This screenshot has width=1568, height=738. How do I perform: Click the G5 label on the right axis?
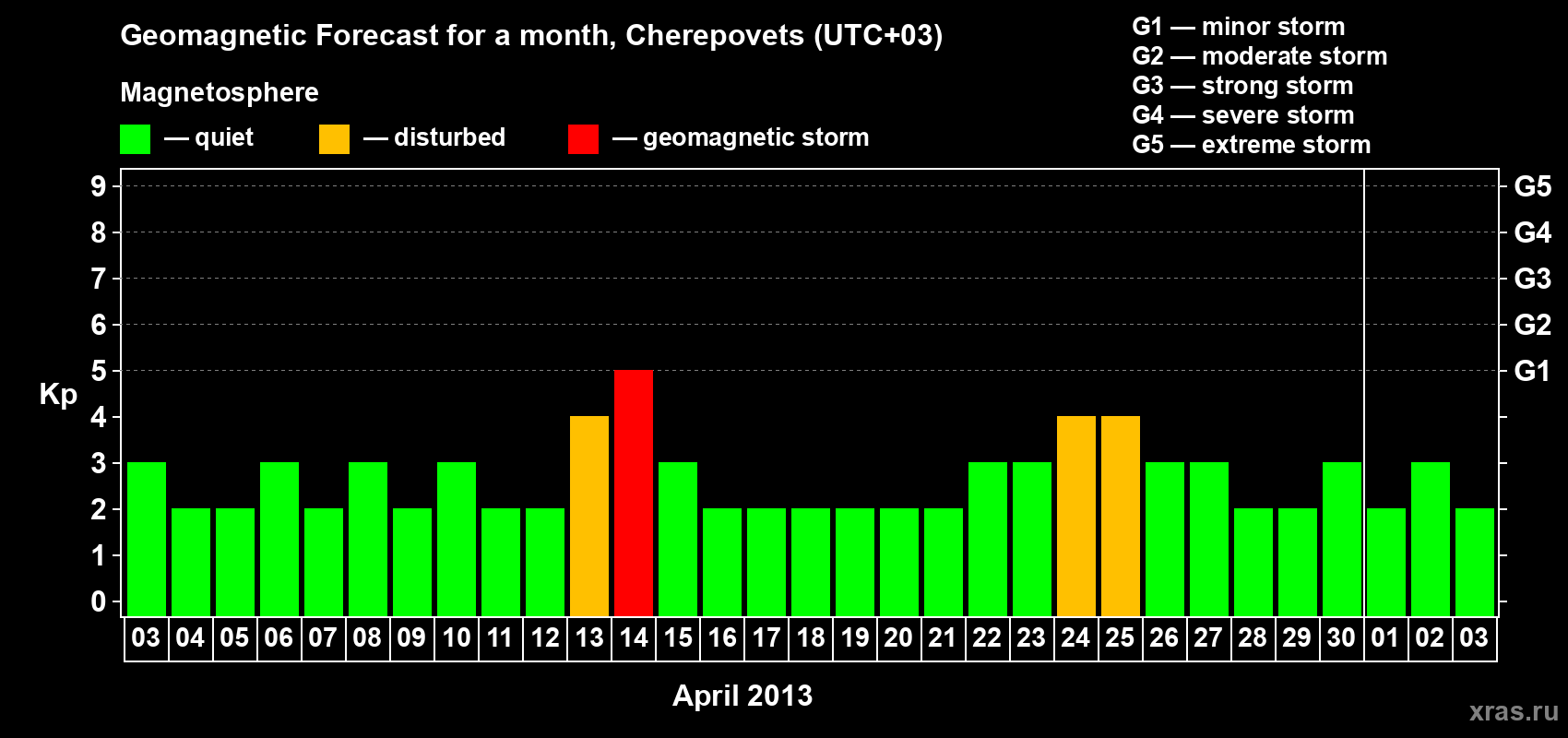pos(1533,186)
